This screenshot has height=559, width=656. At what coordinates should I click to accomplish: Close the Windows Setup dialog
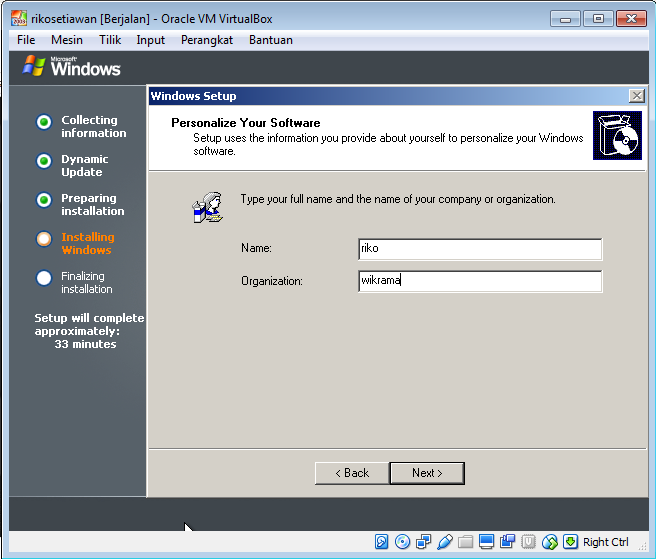click(x=636, y=96)
